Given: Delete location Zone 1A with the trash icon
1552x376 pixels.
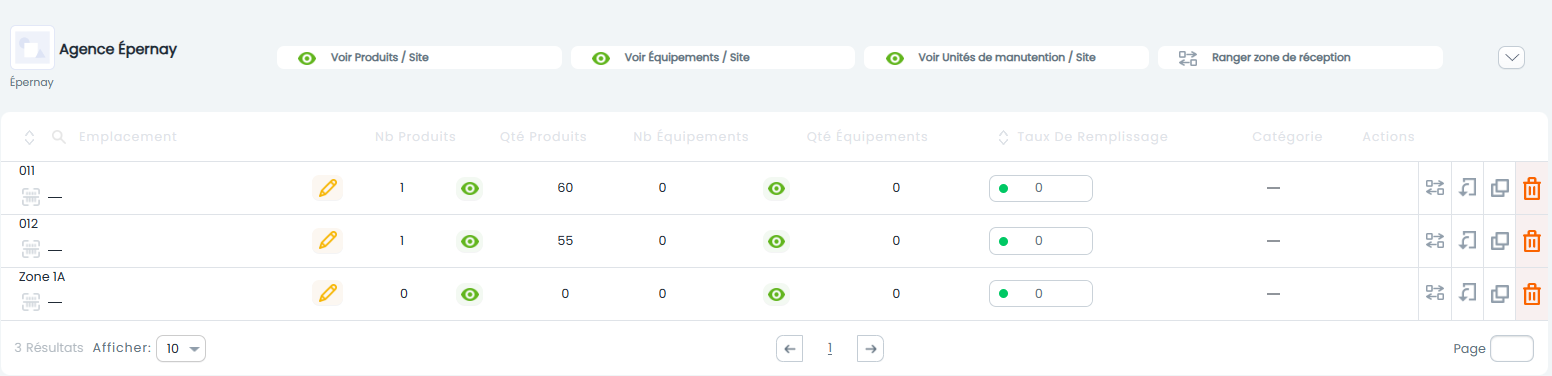Looking at the screenshot, I should click(1531, 294).
